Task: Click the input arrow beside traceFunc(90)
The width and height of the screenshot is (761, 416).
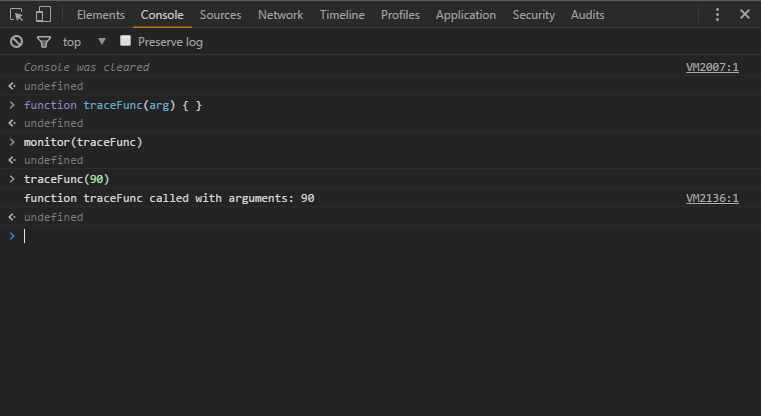Action: pyautogui.click(x=12, y=179)
